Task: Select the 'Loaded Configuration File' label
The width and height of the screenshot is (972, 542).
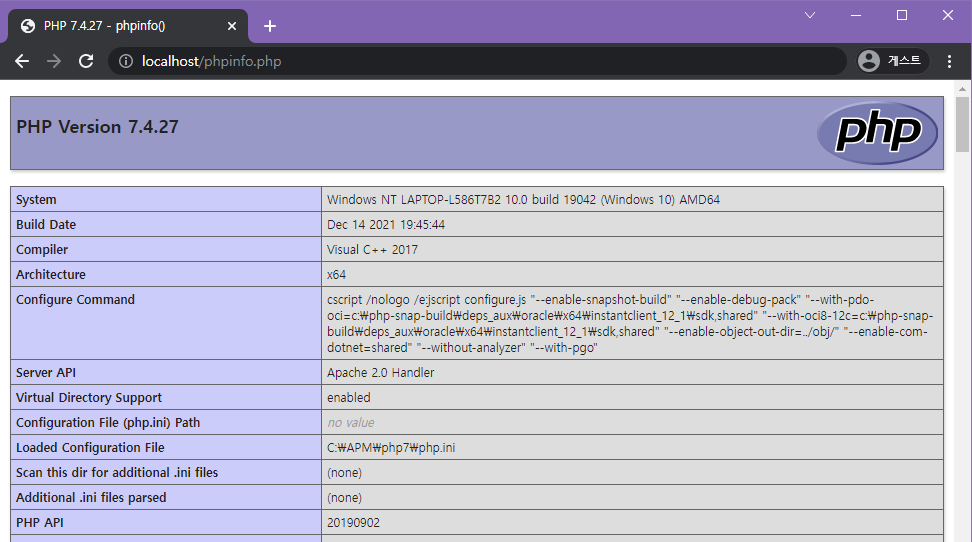Action: (90, 447)
